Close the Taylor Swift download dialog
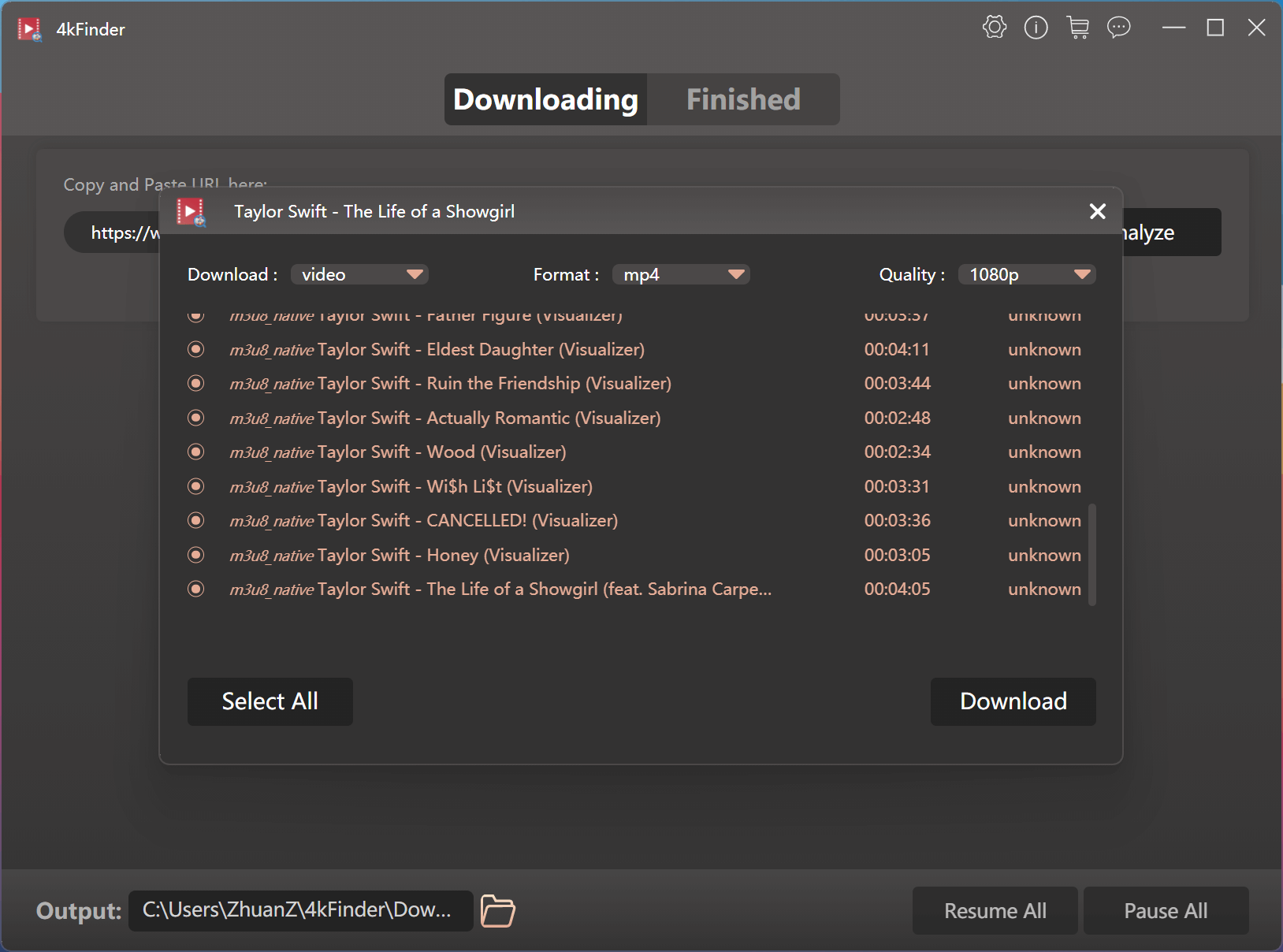Viewport: 1283px width, 952px height. pyautogui.click(x=1096, y=211)
